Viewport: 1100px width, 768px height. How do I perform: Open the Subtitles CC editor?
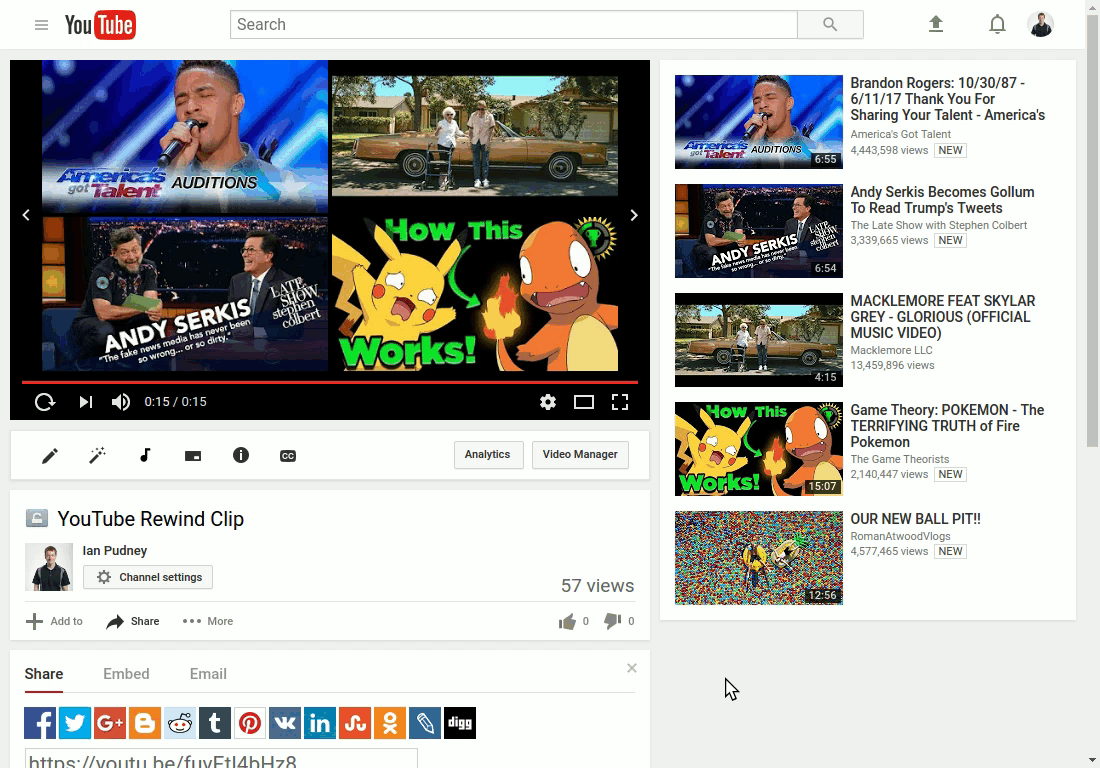pos(288,456)
